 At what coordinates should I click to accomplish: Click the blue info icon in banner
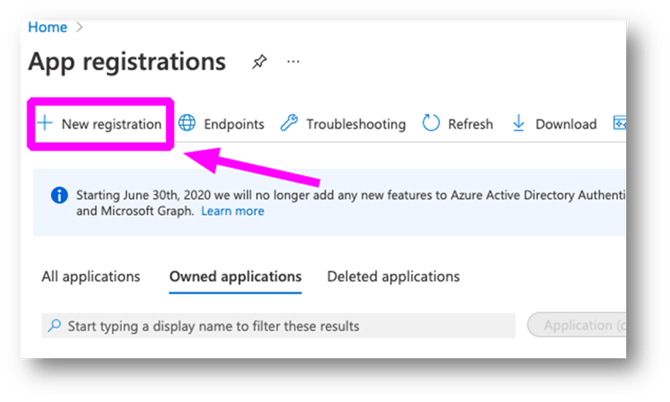click(x=60, y=195)
